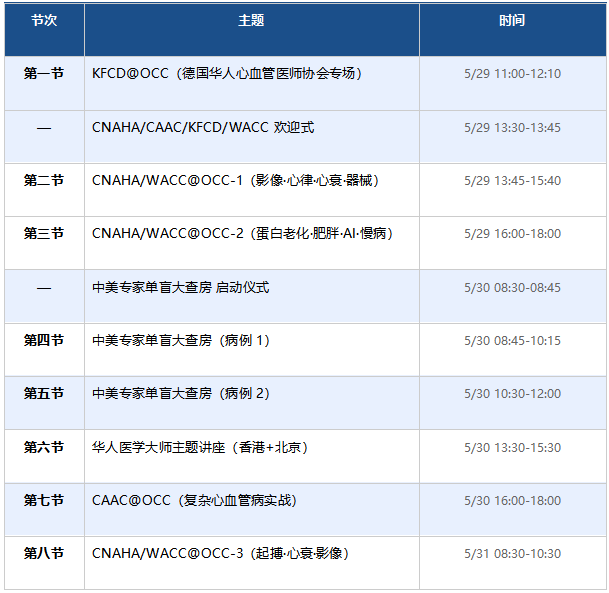Click the time 5/30 16:00-18:00
The image size is (609, 593).
pos(512,501)
